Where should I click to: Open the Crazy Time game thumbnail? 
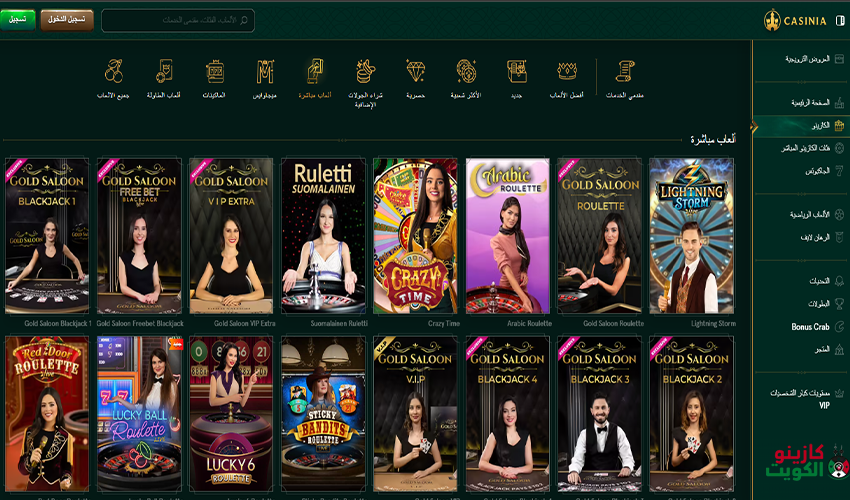pos(415,236)
